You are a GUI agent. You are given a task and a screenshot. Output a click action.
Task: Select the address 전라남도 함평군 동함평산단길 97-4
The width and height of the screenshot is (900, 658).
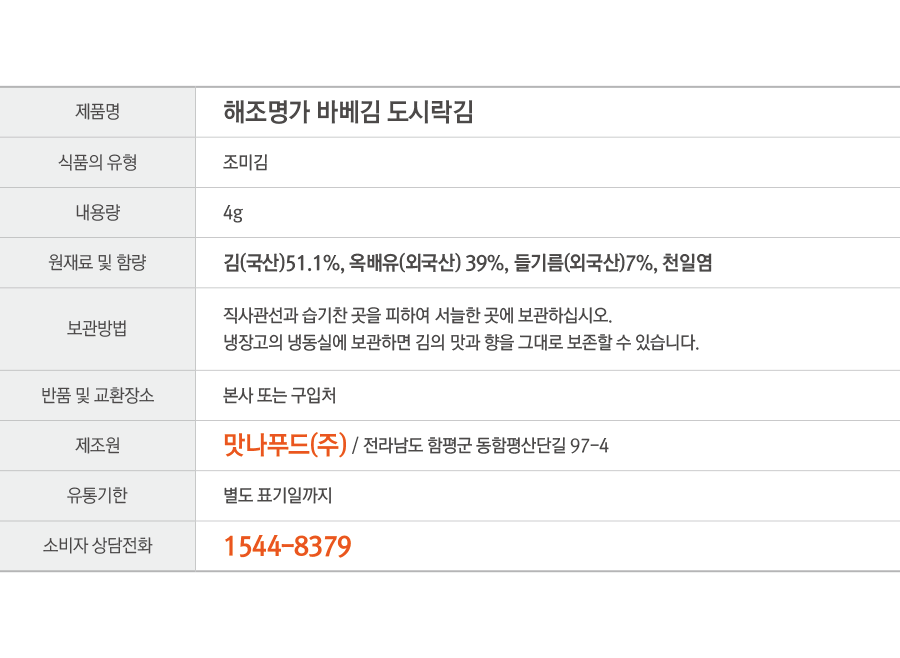[486, 446]
